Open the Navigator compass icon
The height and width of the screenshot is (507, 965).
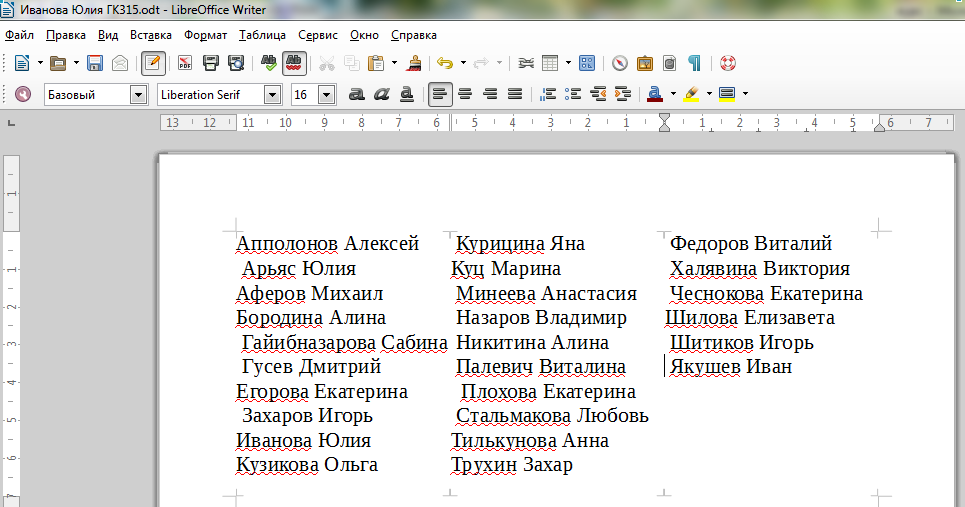(620, 63)
